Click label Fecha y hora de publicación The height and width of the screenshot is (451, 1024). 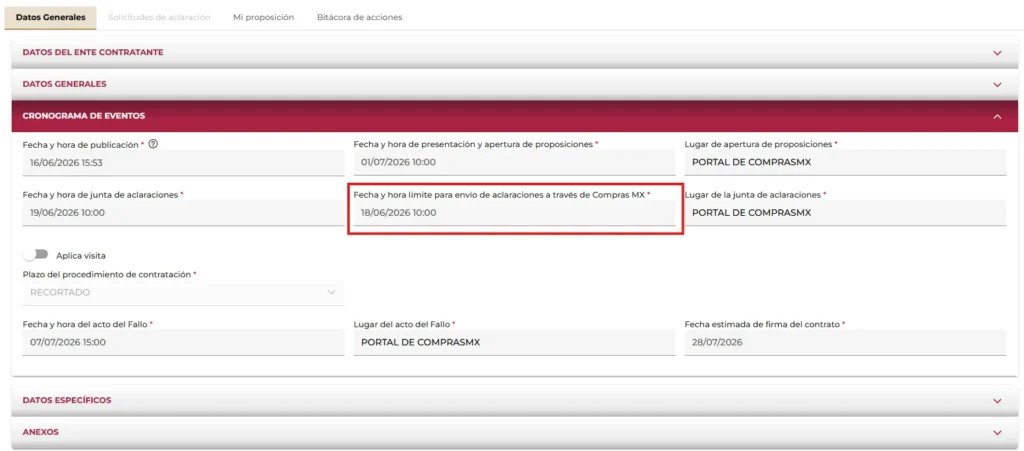pos(81,144)
